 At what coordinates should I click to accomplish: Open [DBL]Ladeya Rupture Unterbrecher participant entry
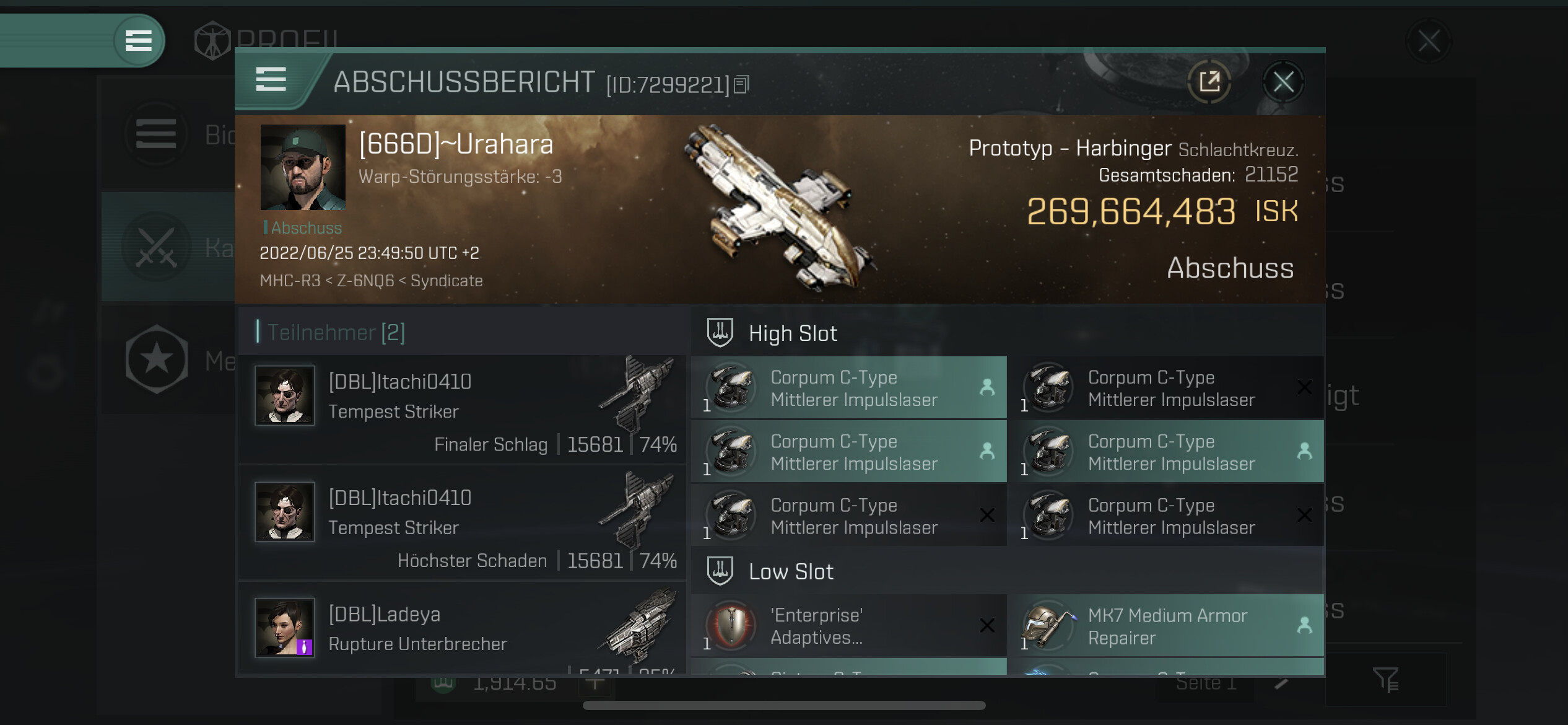tap(463, 628)
